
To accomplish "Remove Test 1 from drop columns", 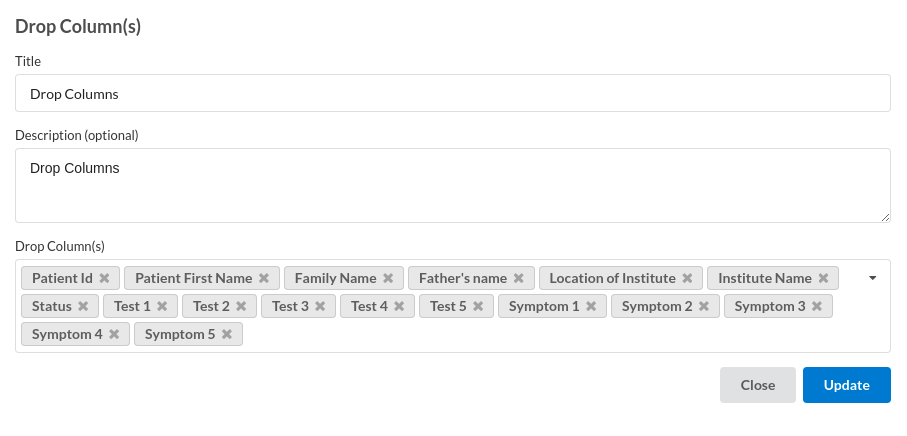I will [162, 306].
